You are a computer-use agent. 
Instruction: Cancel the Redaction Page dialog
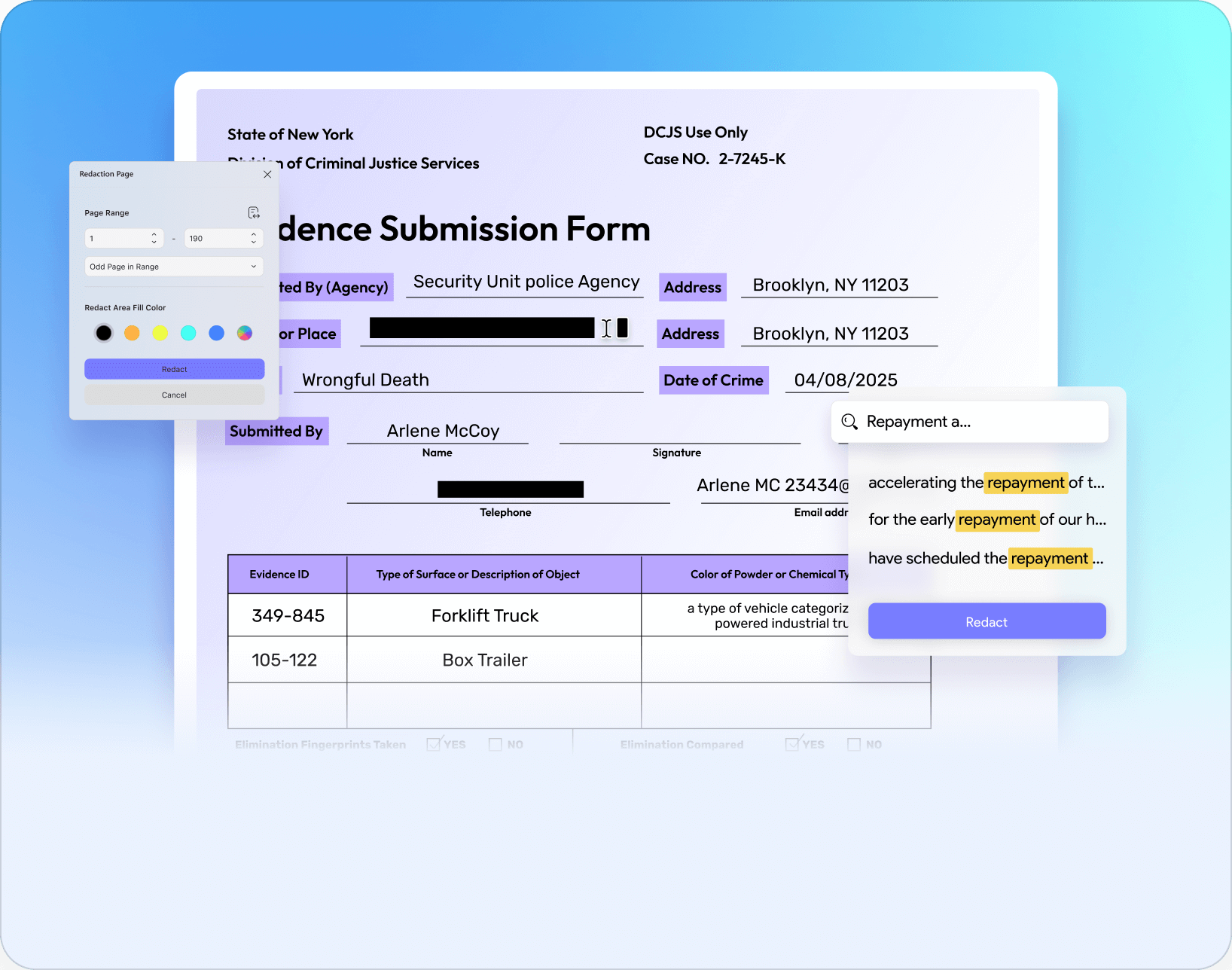click(x=174, y=395)
